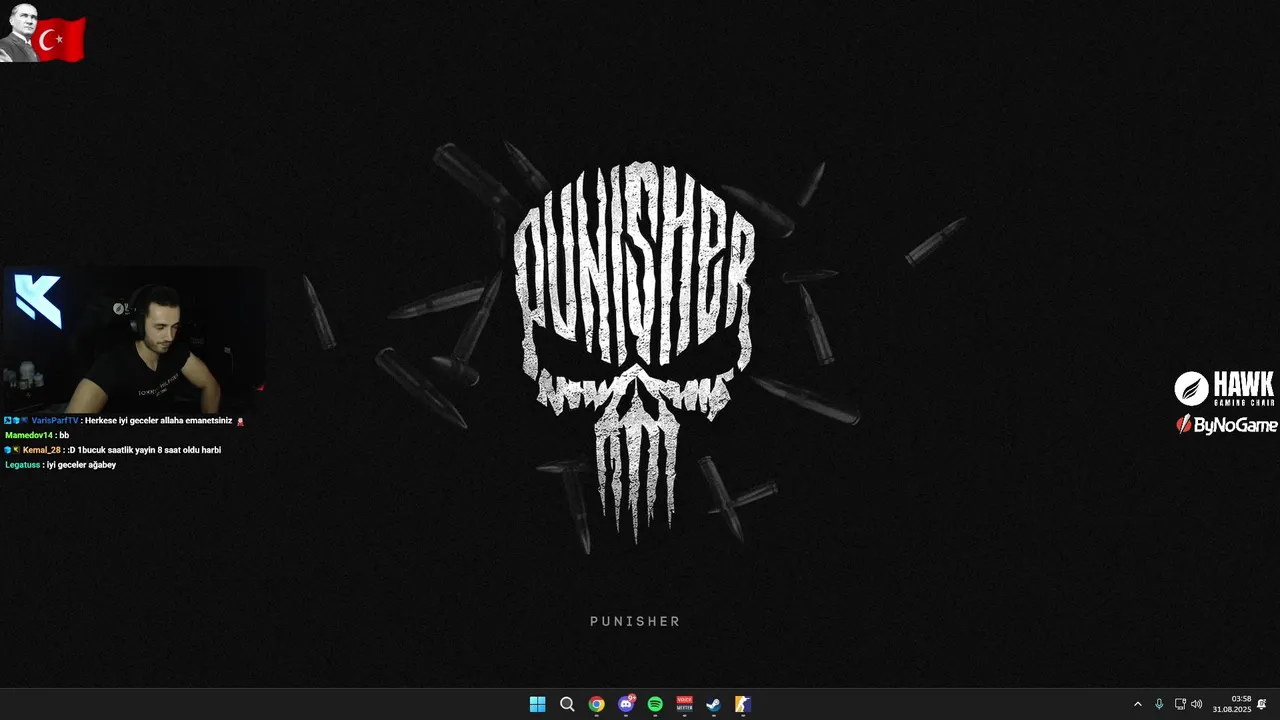This screenshot has width=1280, height=720.
Task: Open Voicemeeter from the taskbar
Action: pyautogui.click(x=684, y=704)
